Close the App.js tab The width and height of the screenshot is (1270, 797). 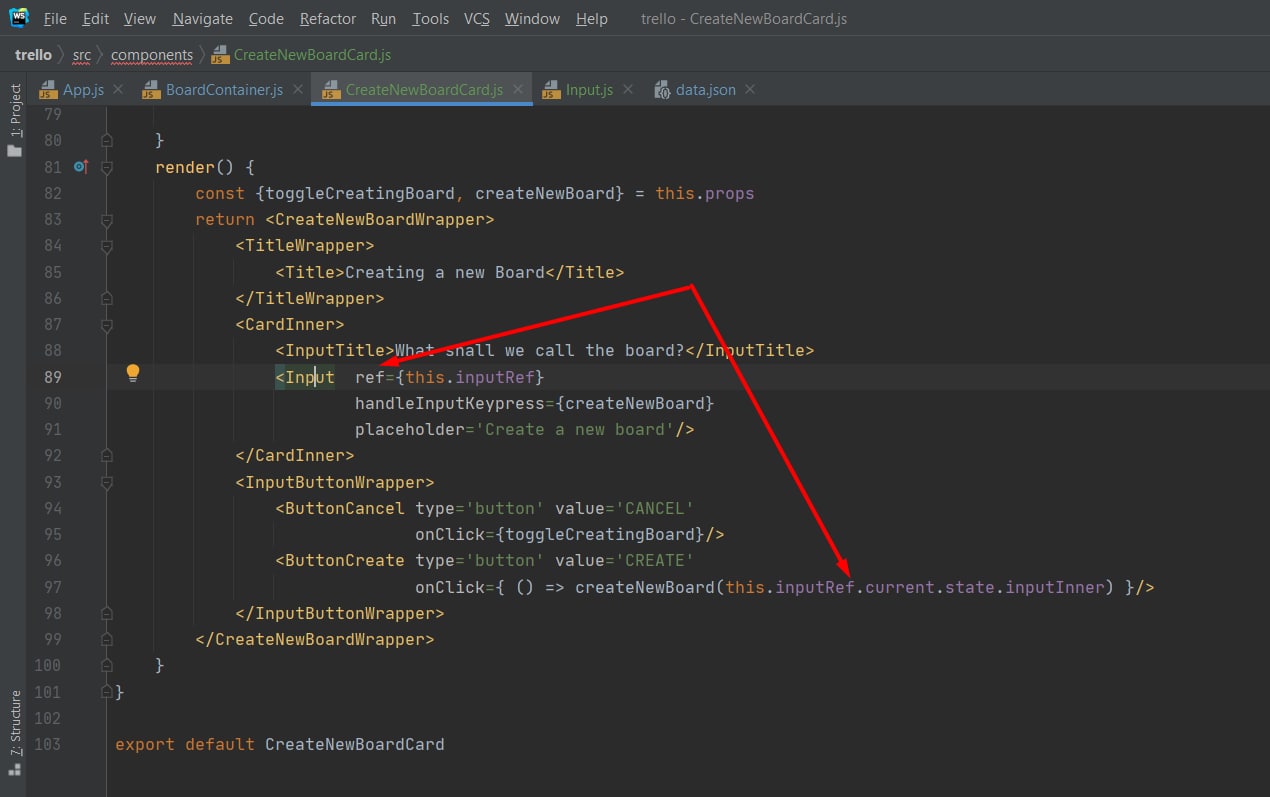point(118,89)
